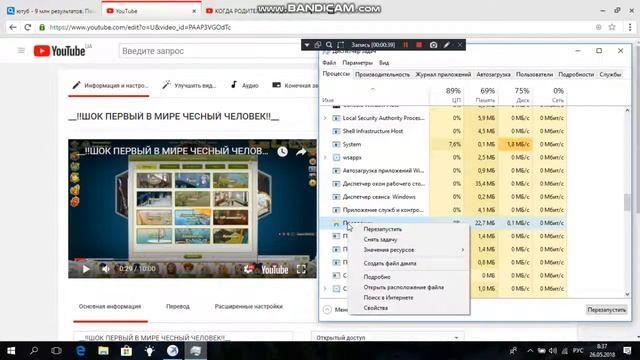Pause the Bandicam recording
Image resolution: width=640 pixels, height=360 pixels.
pos(406,45)
